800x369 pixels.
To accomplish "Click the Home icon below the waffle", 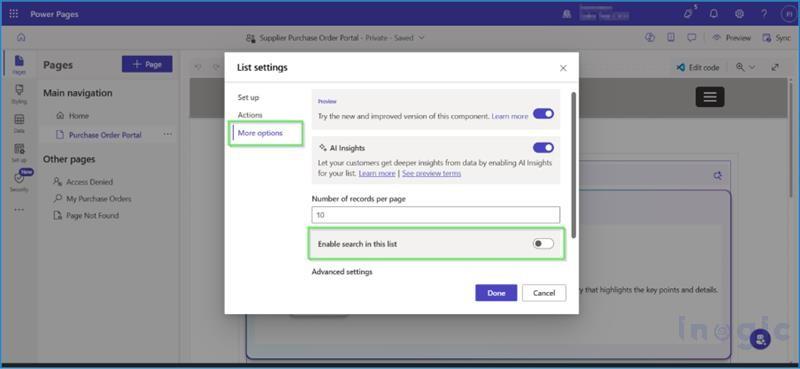I will point(21,38).
